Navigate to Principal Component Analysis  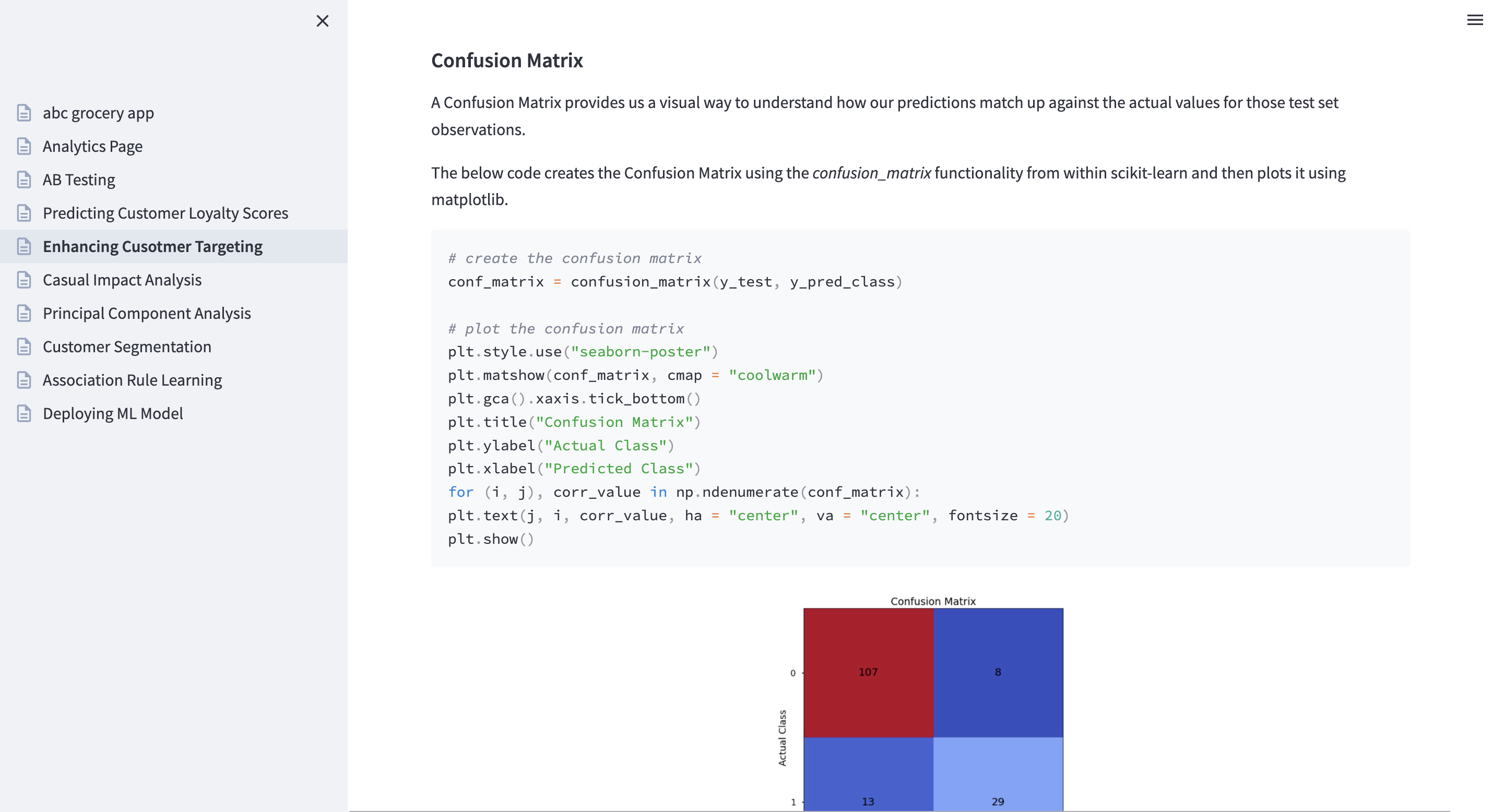147,313
